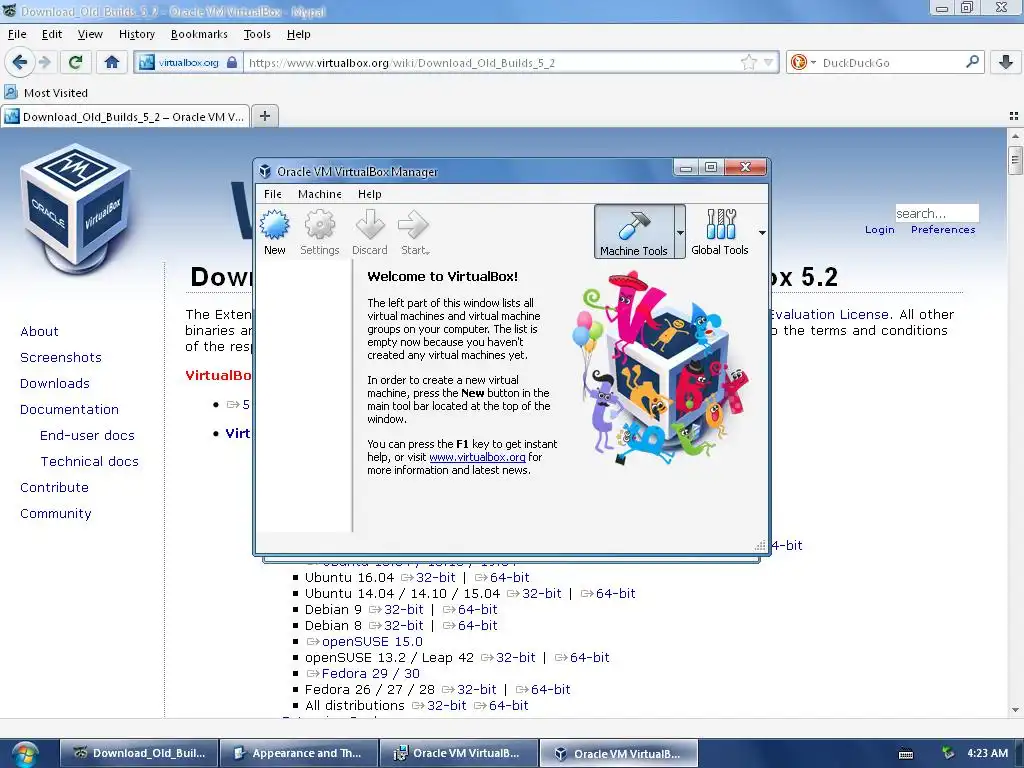Follow the Login link on webpage
This screenshot has height=768, width=1024.
tap(880, 229)
